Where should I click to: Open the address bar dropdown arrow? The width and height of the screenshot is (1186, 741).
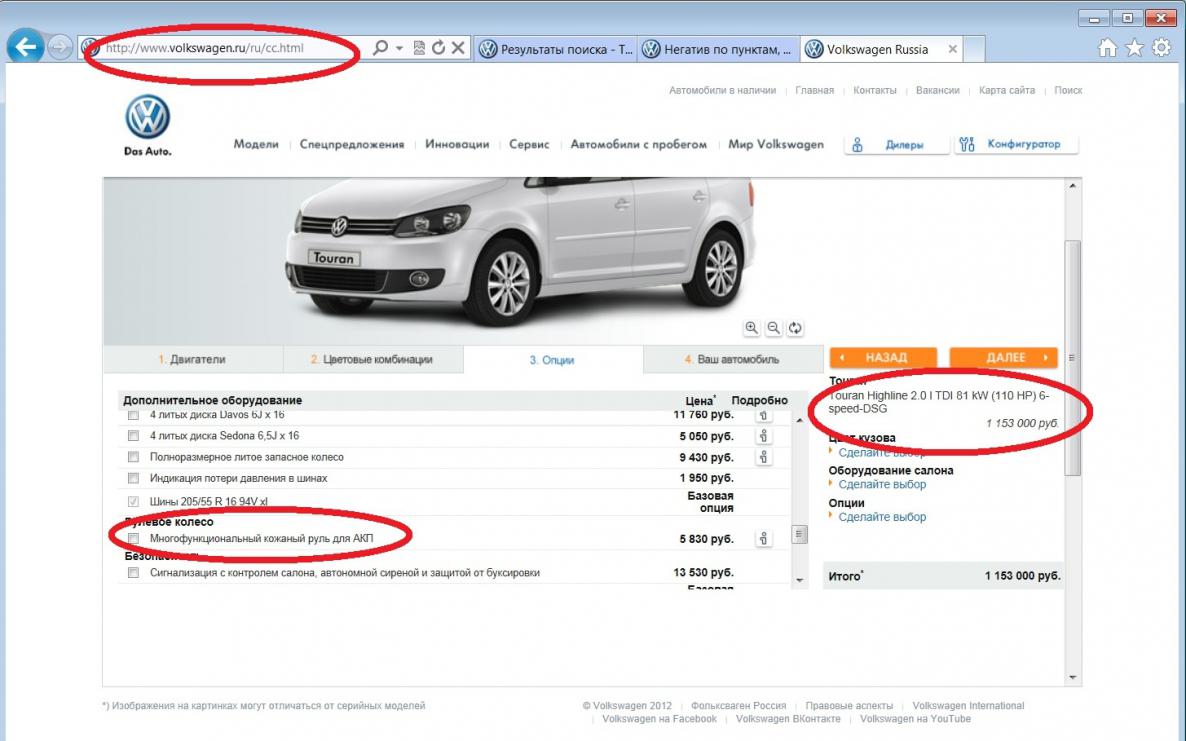click(x=399, y=48)
